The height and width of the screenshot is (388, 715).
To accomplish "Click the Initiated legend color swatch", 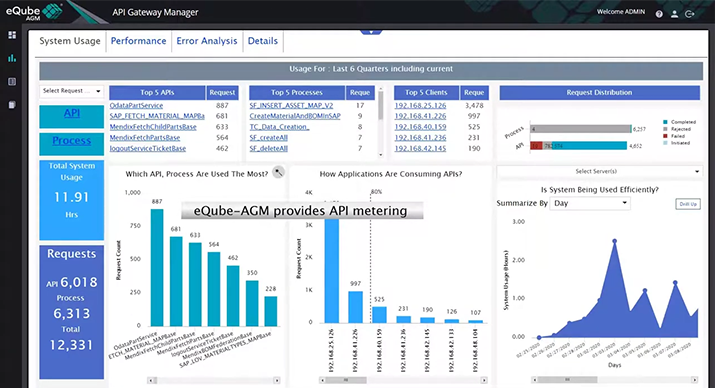I will click(x=665, y=143).
